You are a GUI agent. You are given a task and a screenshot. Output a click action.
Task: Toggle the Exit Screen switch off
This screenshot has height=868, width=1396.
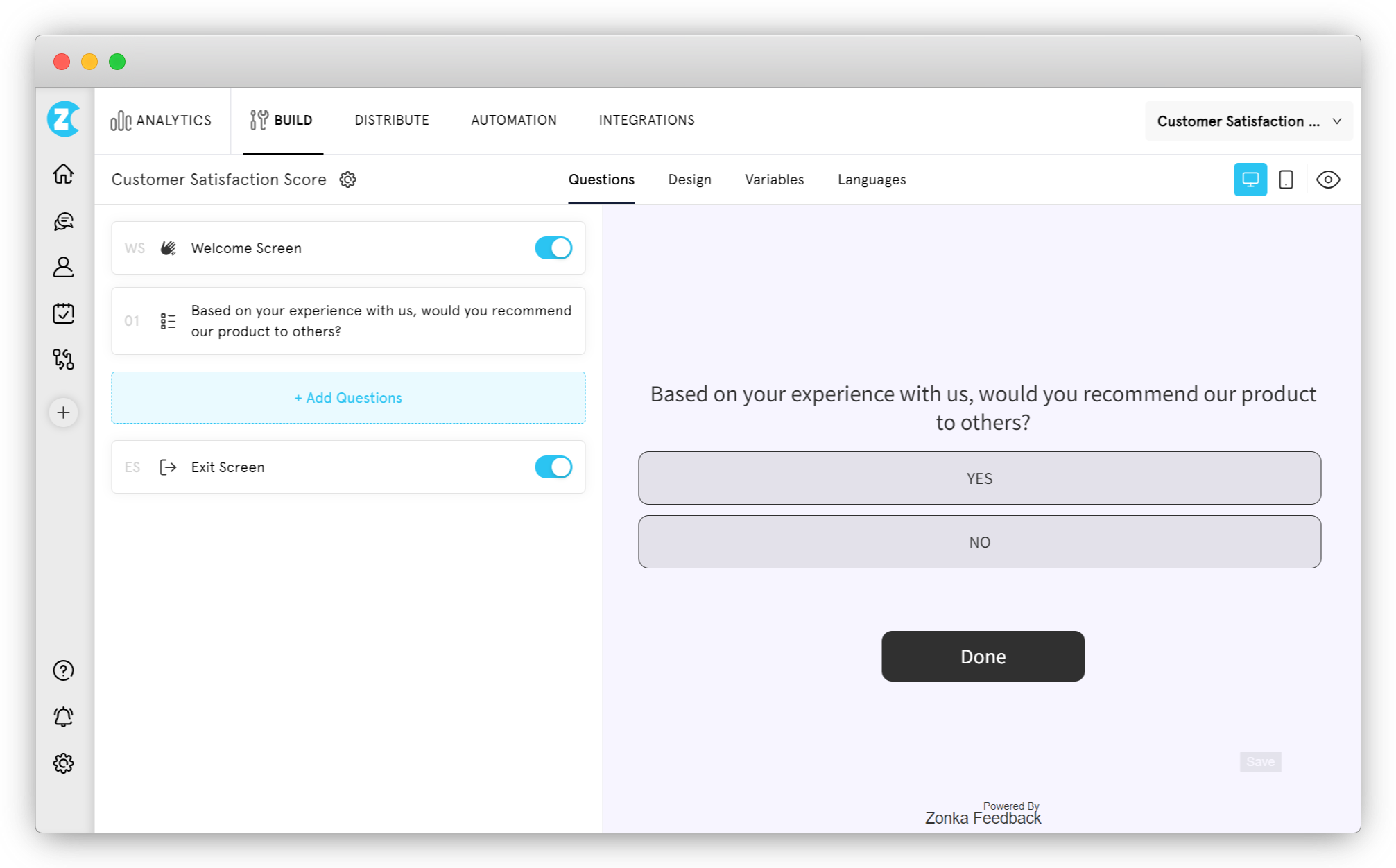pos(553,467)
